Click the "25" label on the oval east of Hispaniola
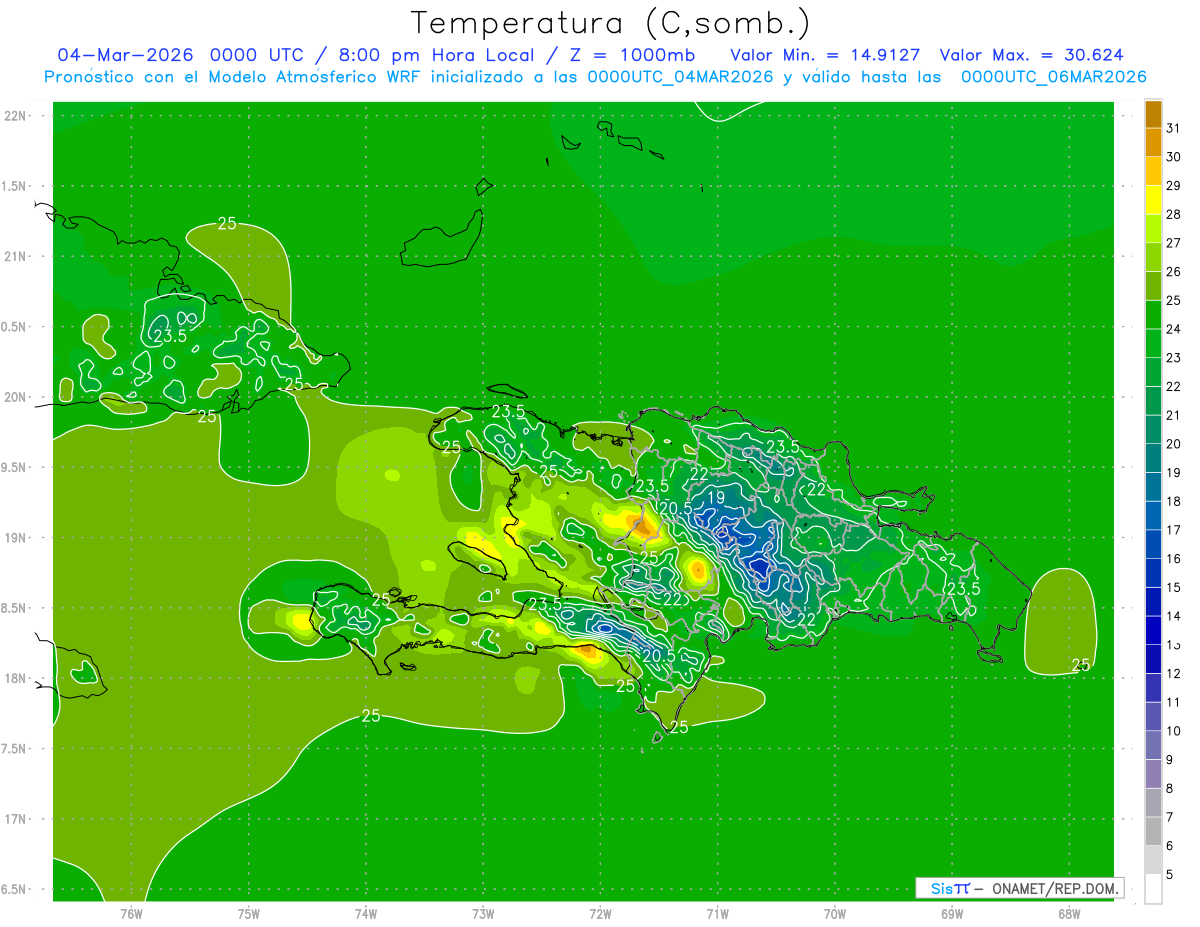This screenshot has height=927, width=1200. 1081,665
